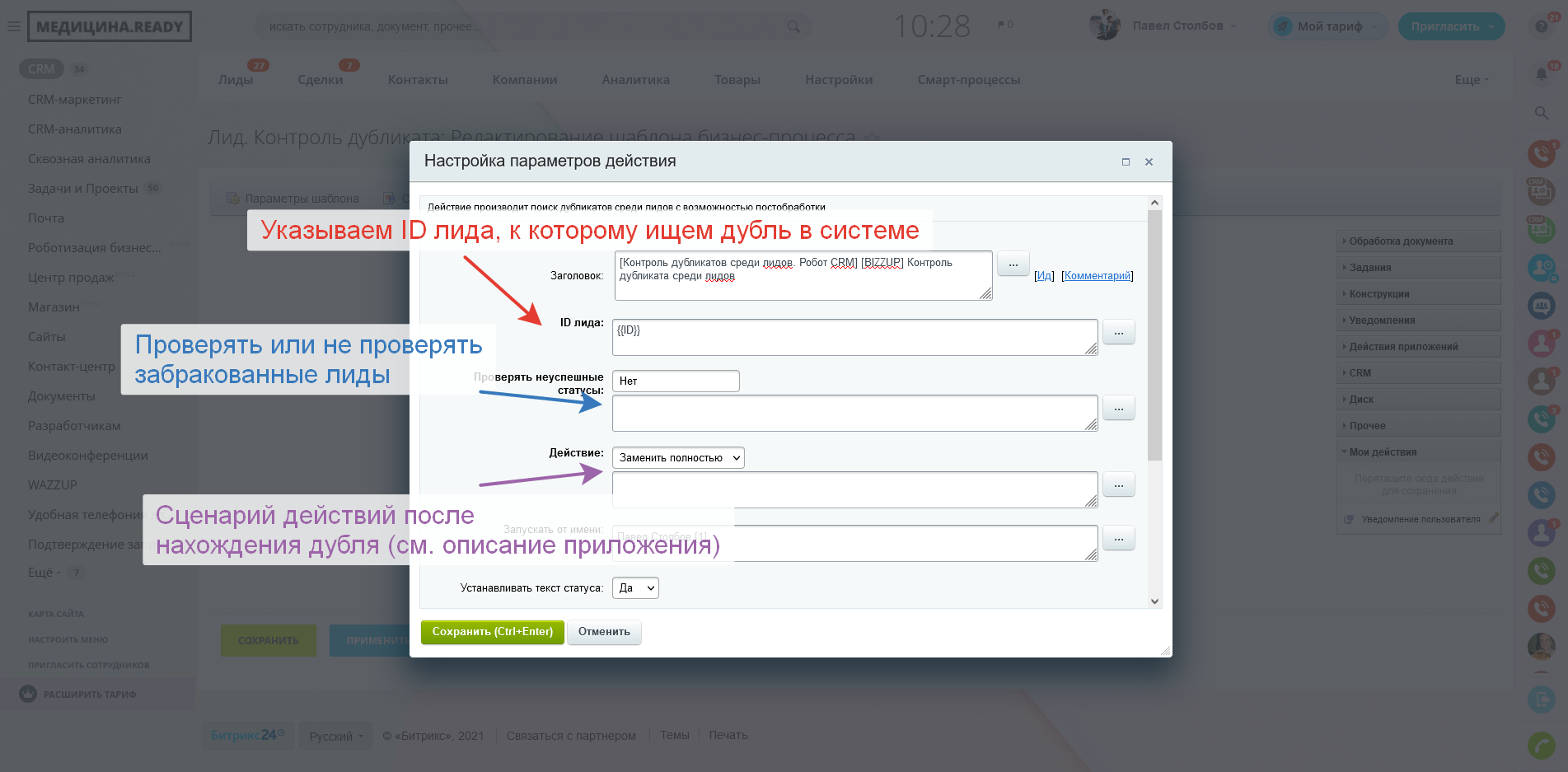Expand the Действия приложений group
The height and width of the screenshot is (772, 1568).
coord(1418,347)
